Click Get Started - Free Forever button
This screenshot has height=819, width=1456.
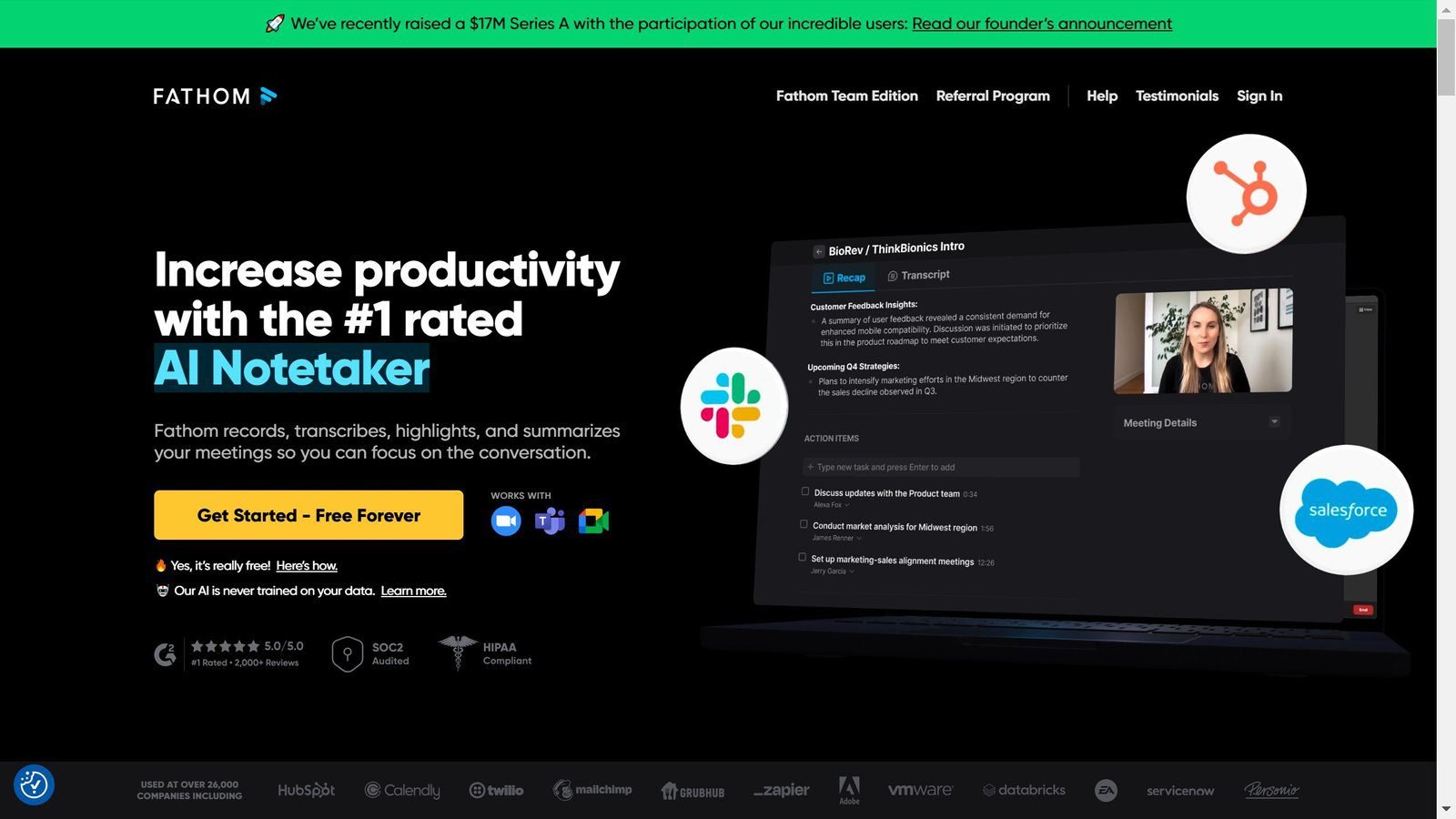pyautogui.click(x=308, y=515)
